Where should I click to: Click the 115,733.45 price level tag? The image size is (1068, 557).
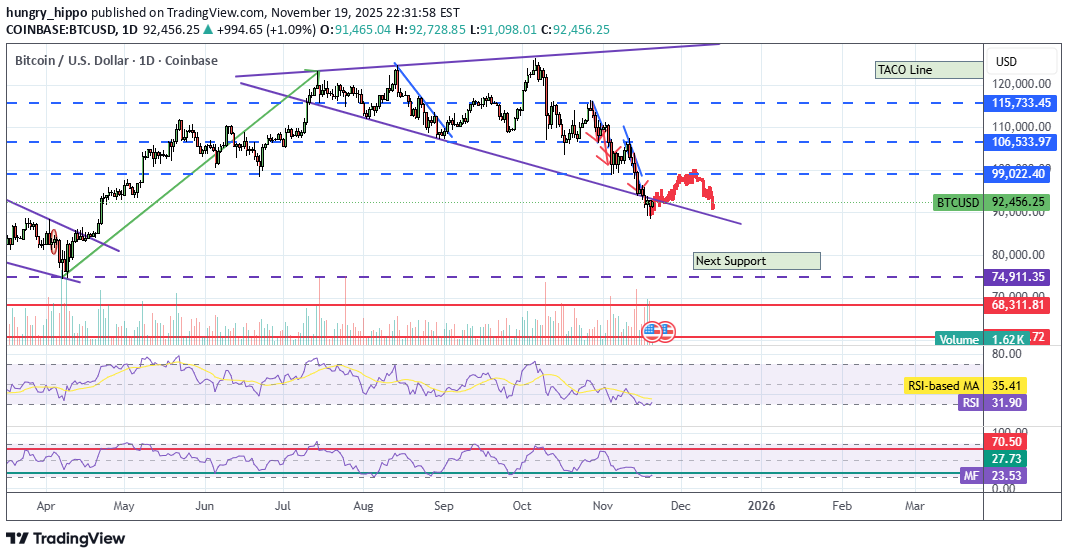click(1021, 103)
